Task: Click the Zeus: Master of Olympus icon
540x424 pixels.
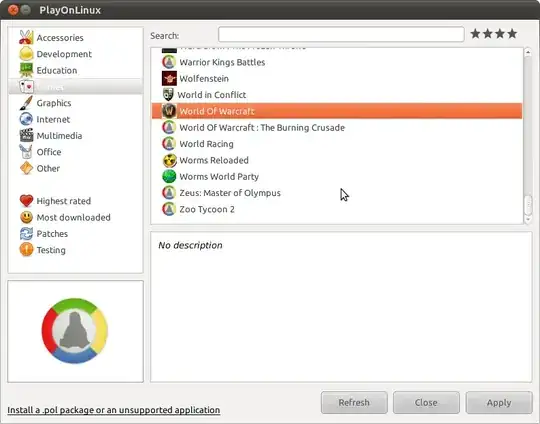Action: pyautogui.click(x=169, y=193)
